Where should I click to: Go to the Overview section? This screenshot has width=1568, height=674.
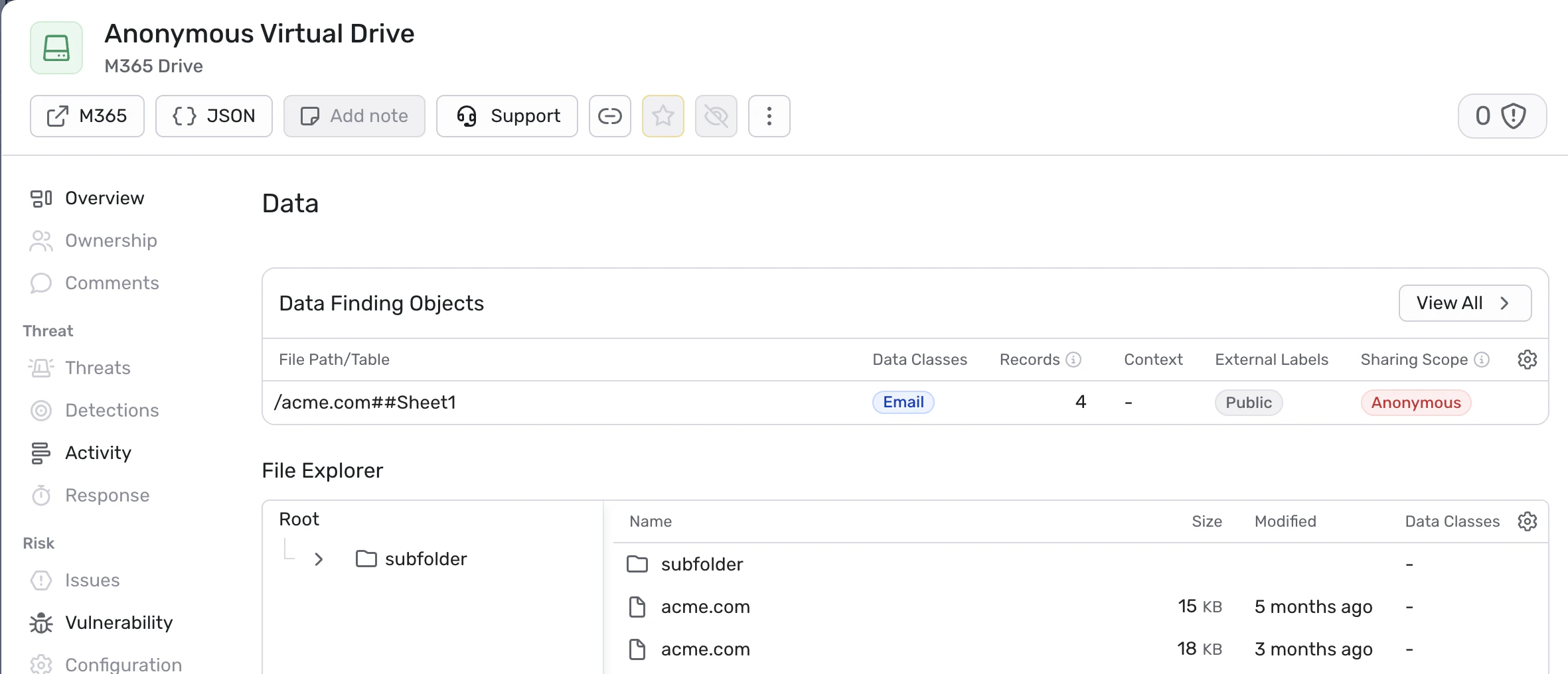coord(104,198)
